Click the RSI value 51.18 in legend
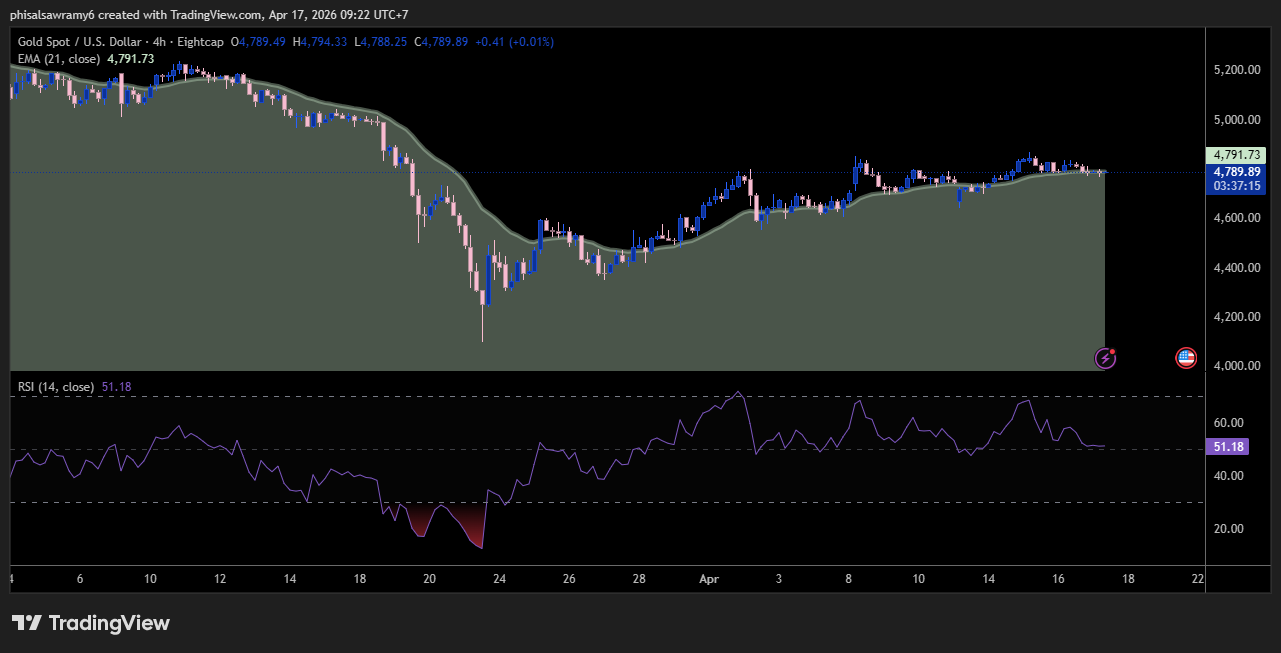The image size is (1281, 653). click(x=117, y=387)
